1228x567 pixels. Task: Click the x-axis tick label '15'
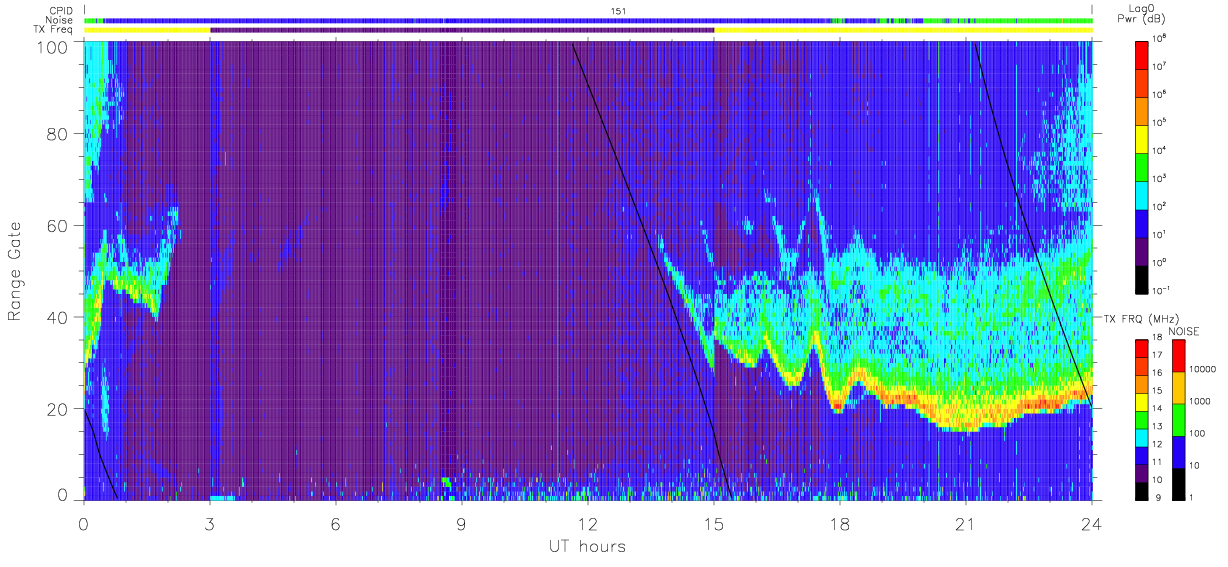tap(714, 524)
